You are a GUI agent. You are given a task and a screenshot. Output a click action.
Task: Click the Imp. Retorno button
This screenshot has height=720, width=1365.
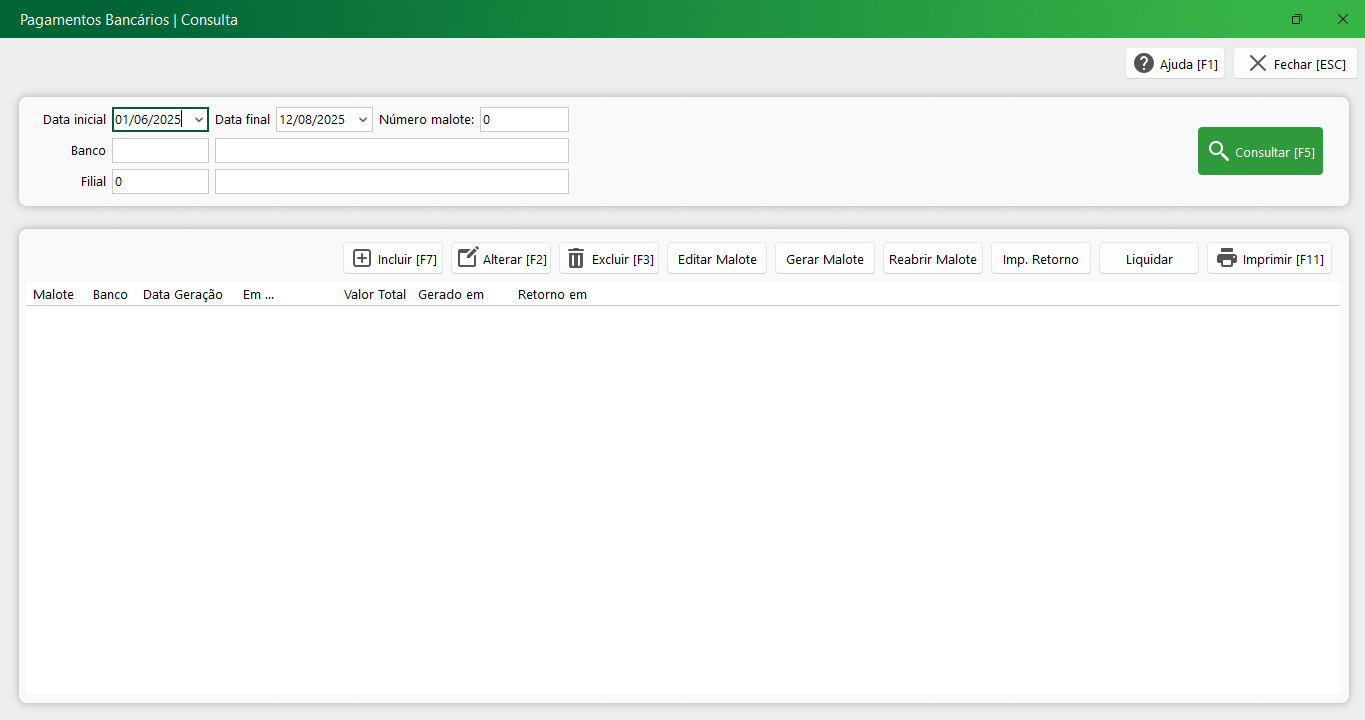[x=1040, y=259]
